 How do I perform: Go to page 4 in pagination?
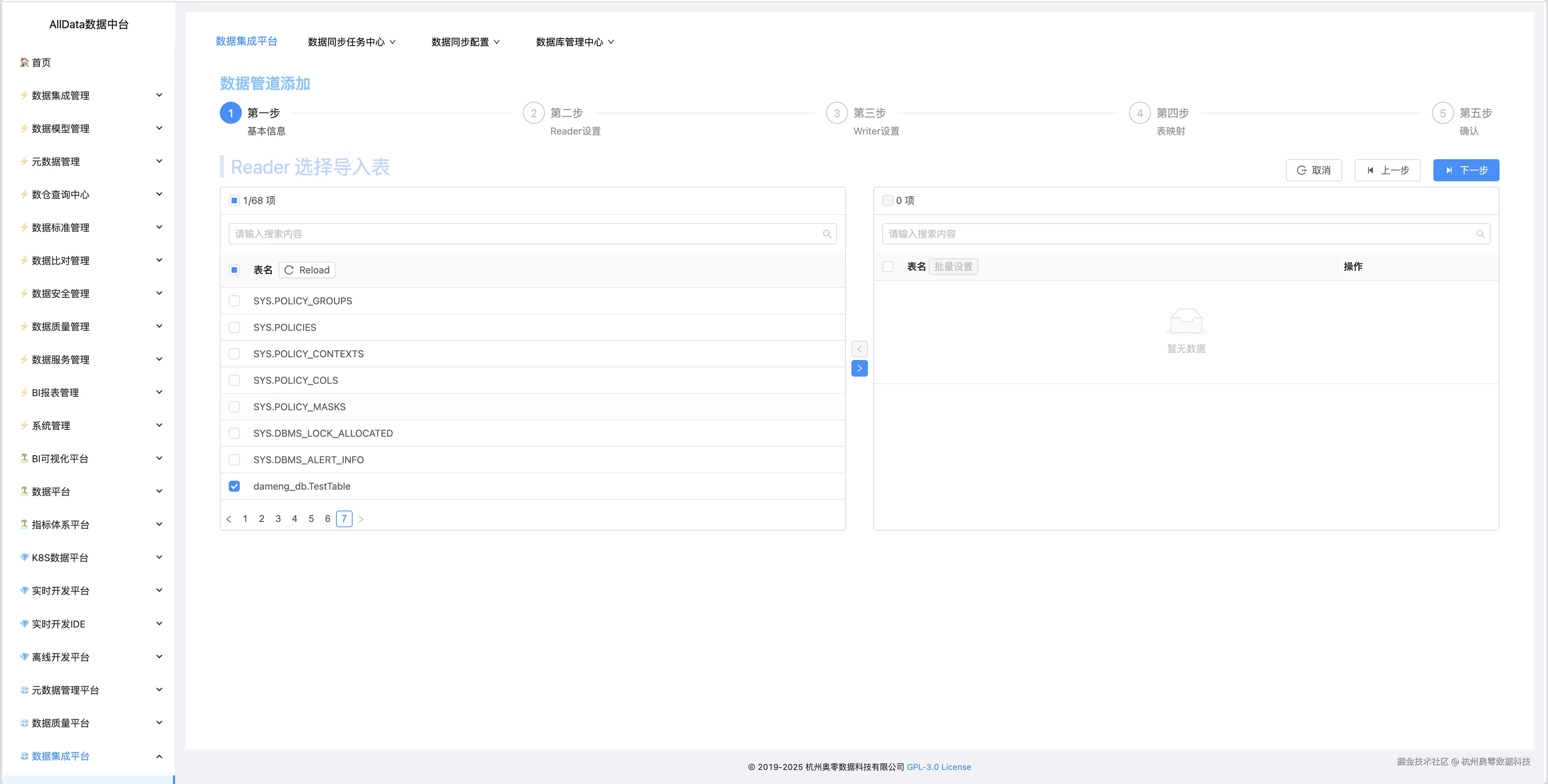click(294, 518)
